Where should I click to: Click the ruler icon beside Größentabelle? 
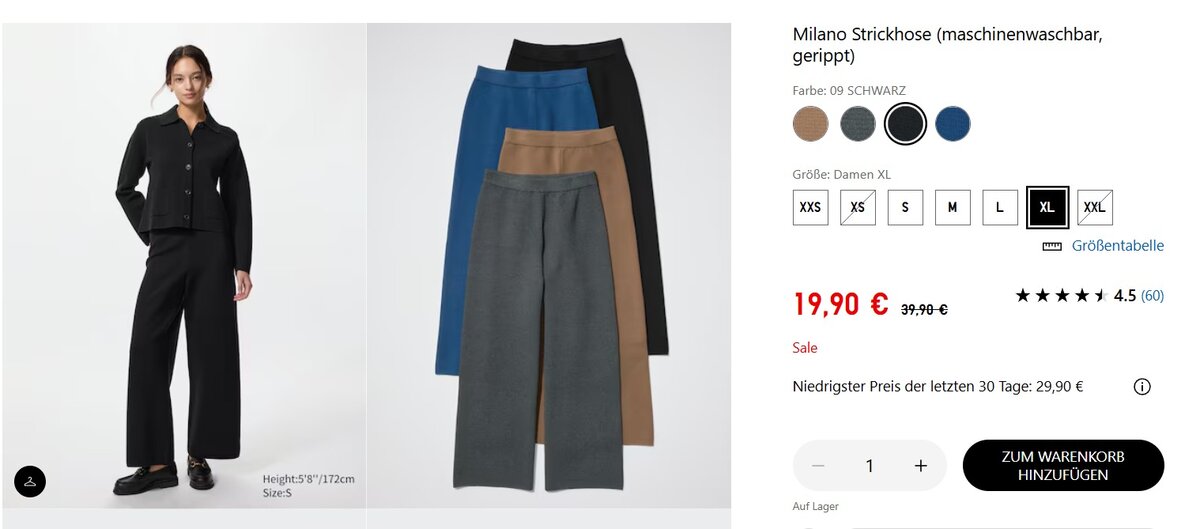(x=1051, y=246)
